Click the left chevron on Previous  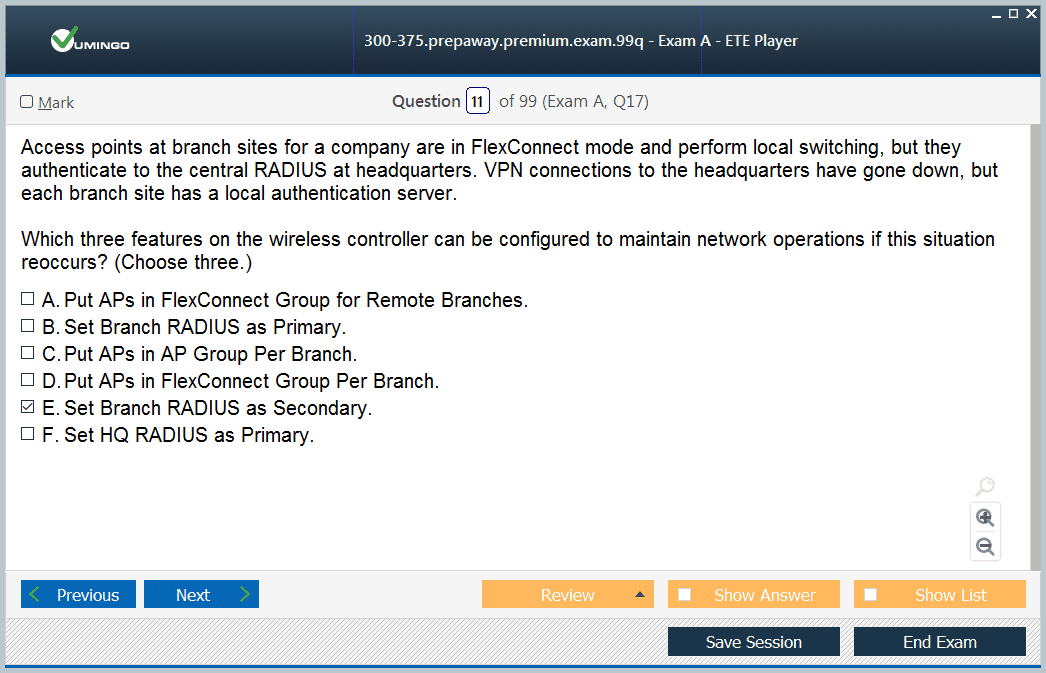(35, 594)
